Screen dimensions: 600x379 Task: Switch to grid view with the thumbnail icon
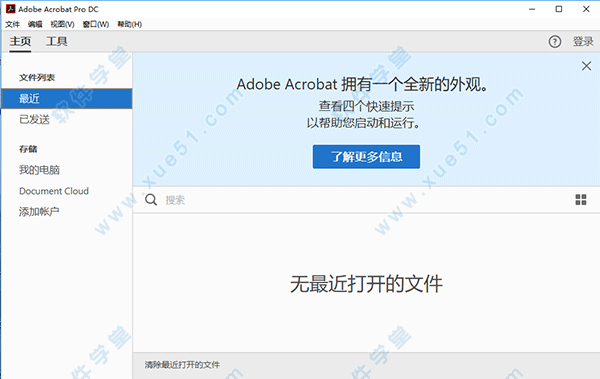click(581, 199)
